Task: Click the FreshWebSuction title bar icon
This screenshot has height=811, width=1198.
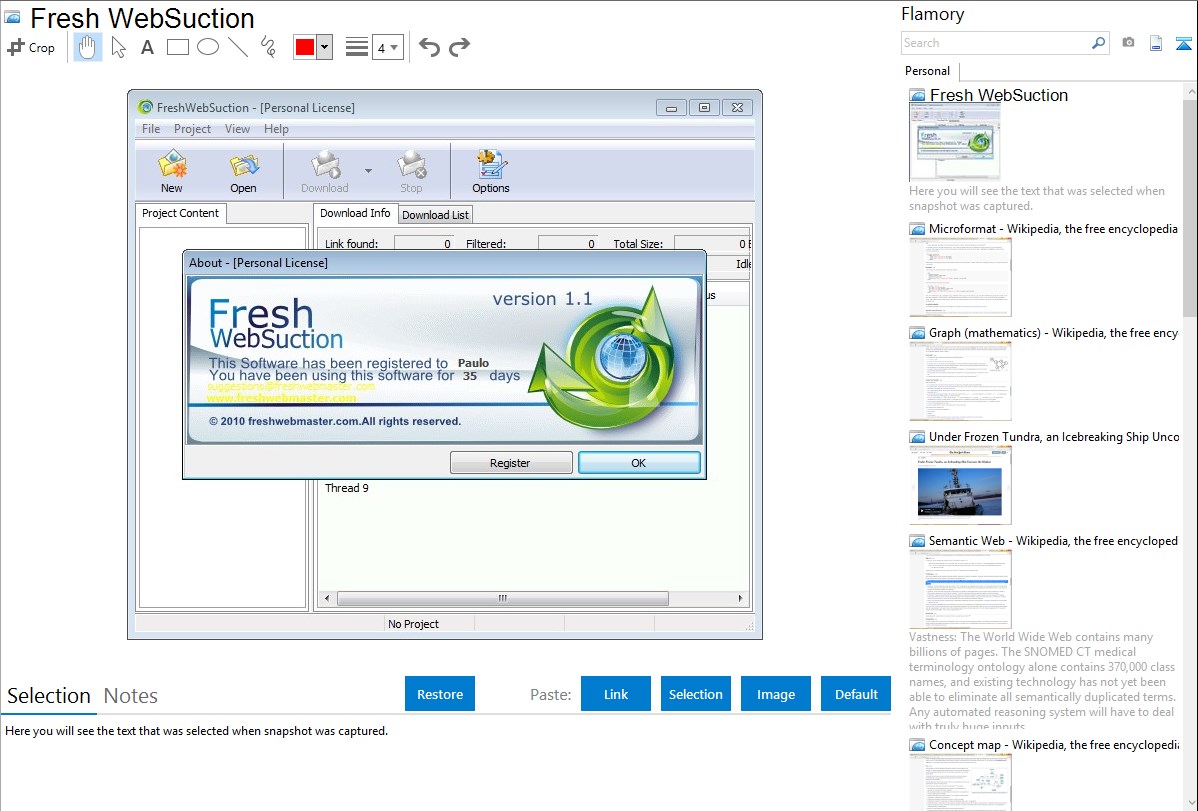Action: 145,107
